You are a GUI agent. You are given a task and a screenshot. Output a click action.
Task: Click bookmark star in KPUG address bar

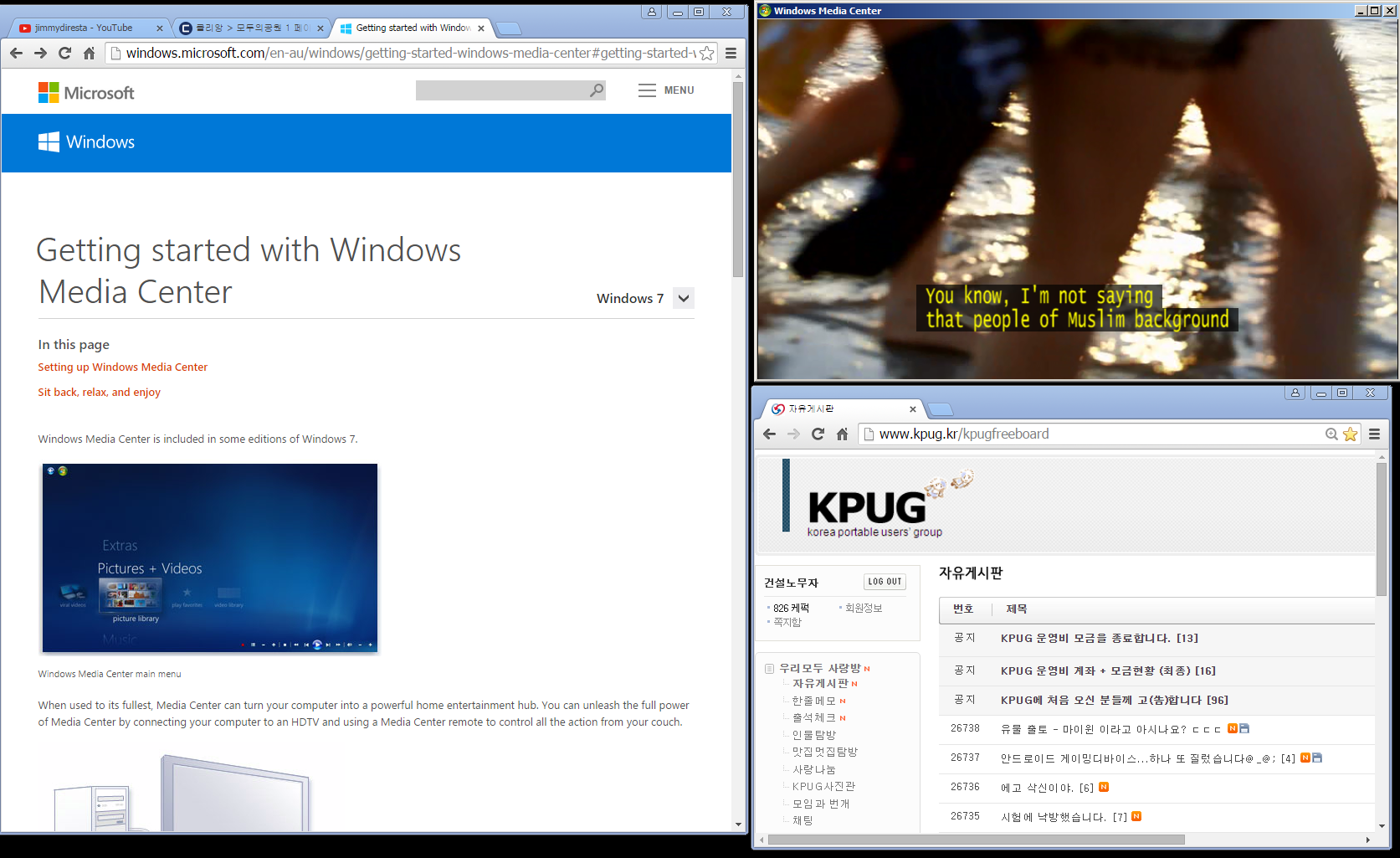(x=1350, y=434)
